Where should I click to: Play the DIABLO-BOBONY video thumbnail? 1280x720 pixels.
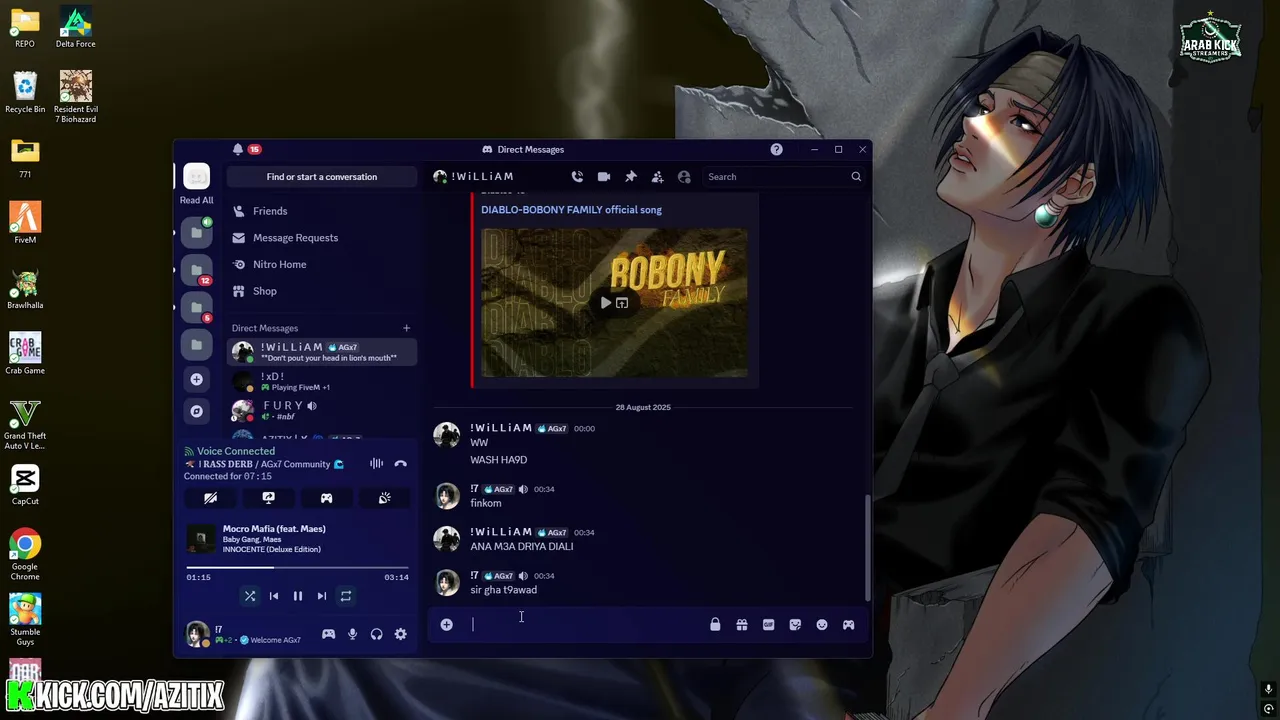605,303
